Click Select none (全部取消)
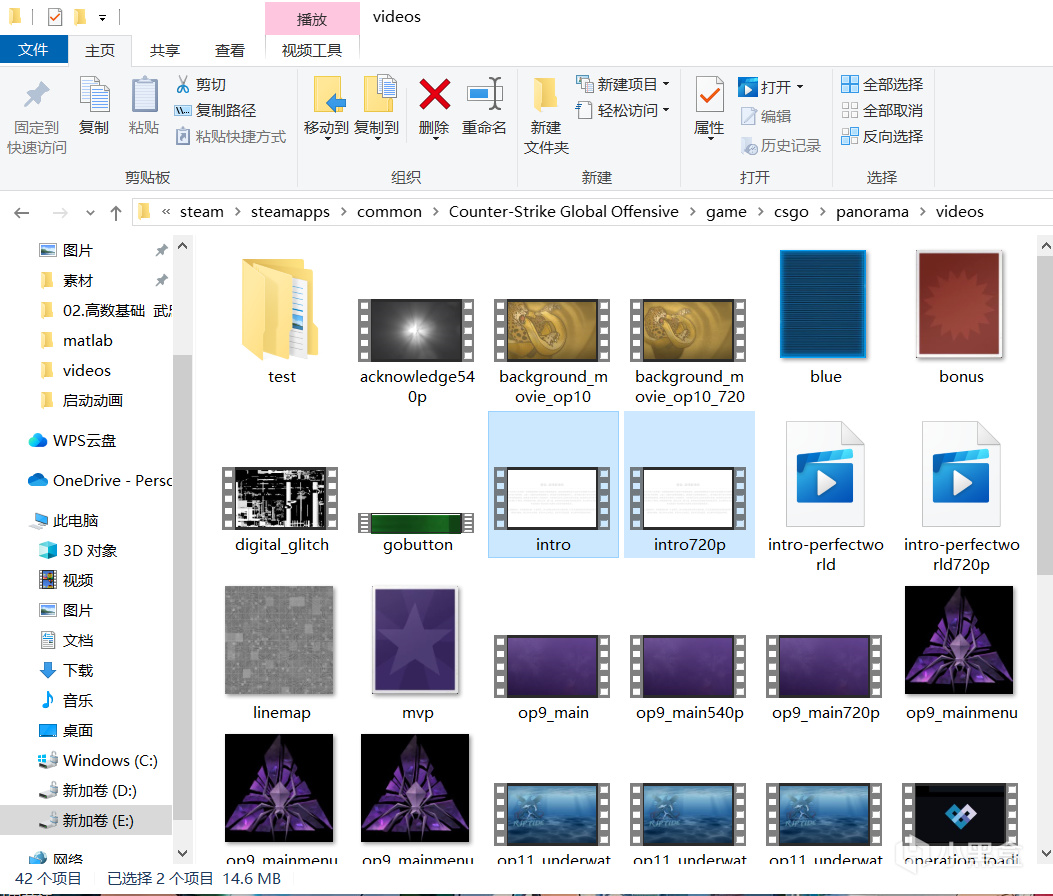 [x=882, y=110]
